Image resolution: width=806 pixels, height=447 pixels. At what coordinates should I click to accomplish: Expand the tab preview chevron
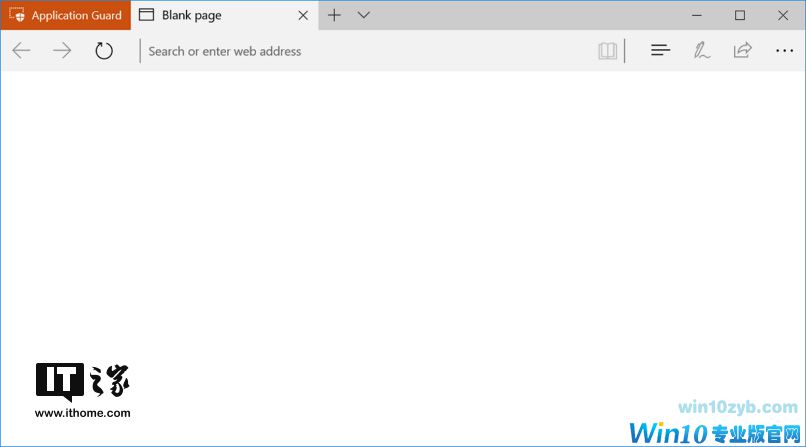click(x=363, y=15)
